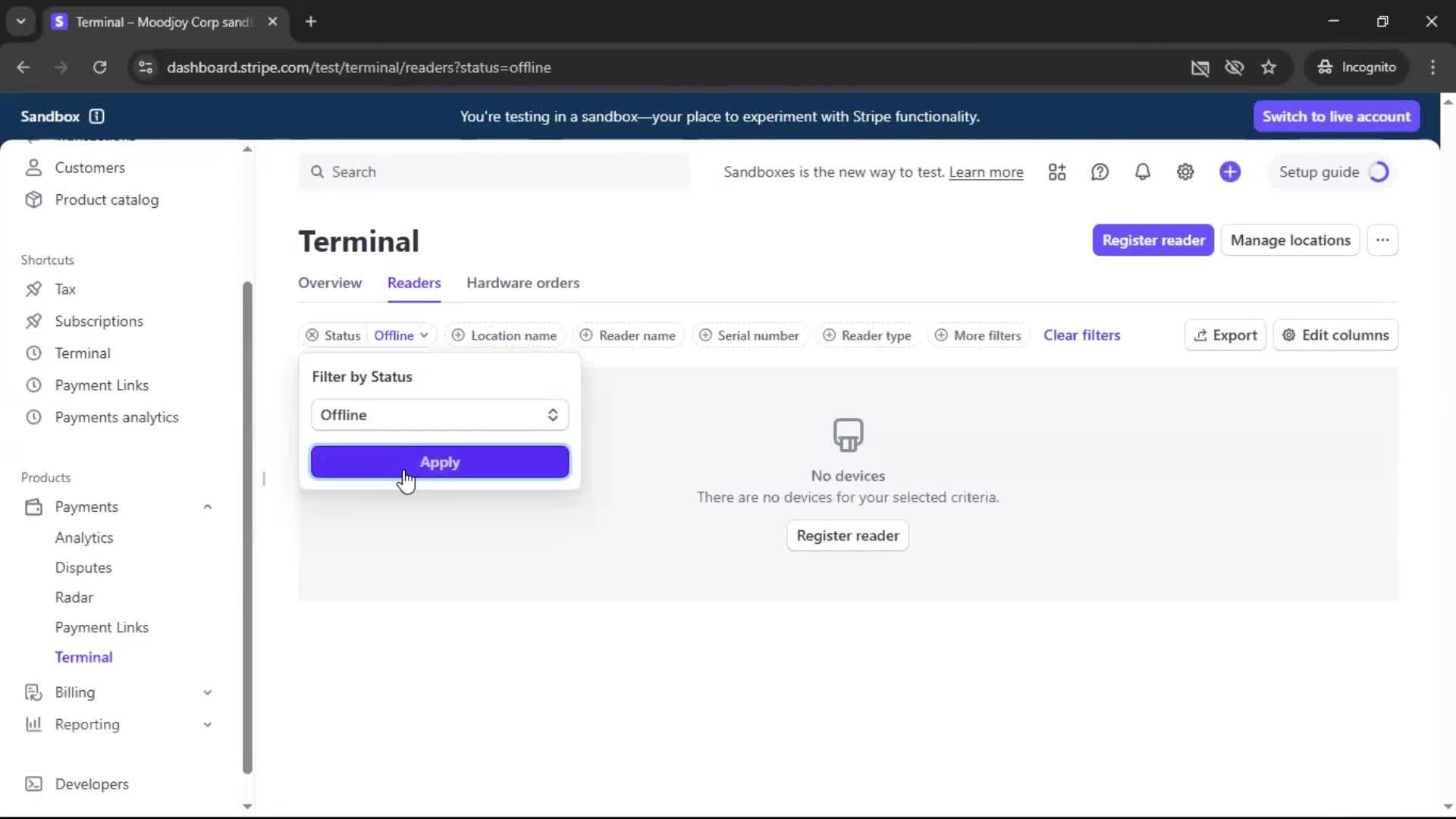Switch to the Overview tab
This screenshot has height=819, width=1456.
coord(329,283)
